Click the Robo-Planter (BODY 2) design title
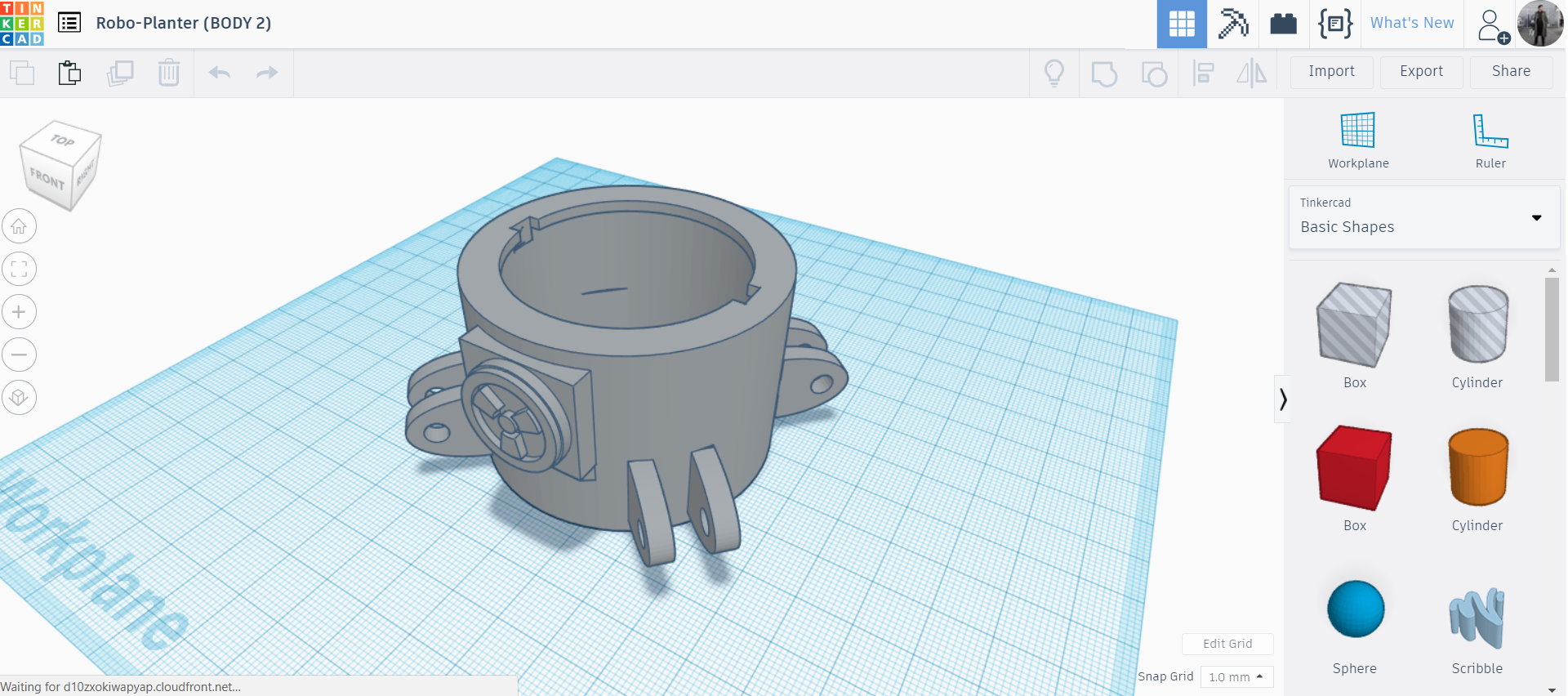1568x696 pixels. coord(184,23)
